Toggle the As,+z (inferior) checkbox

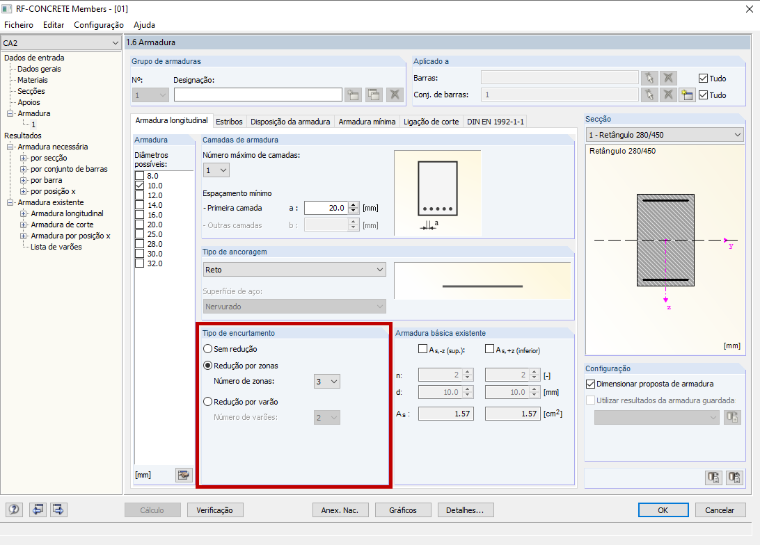pos(490,349)
